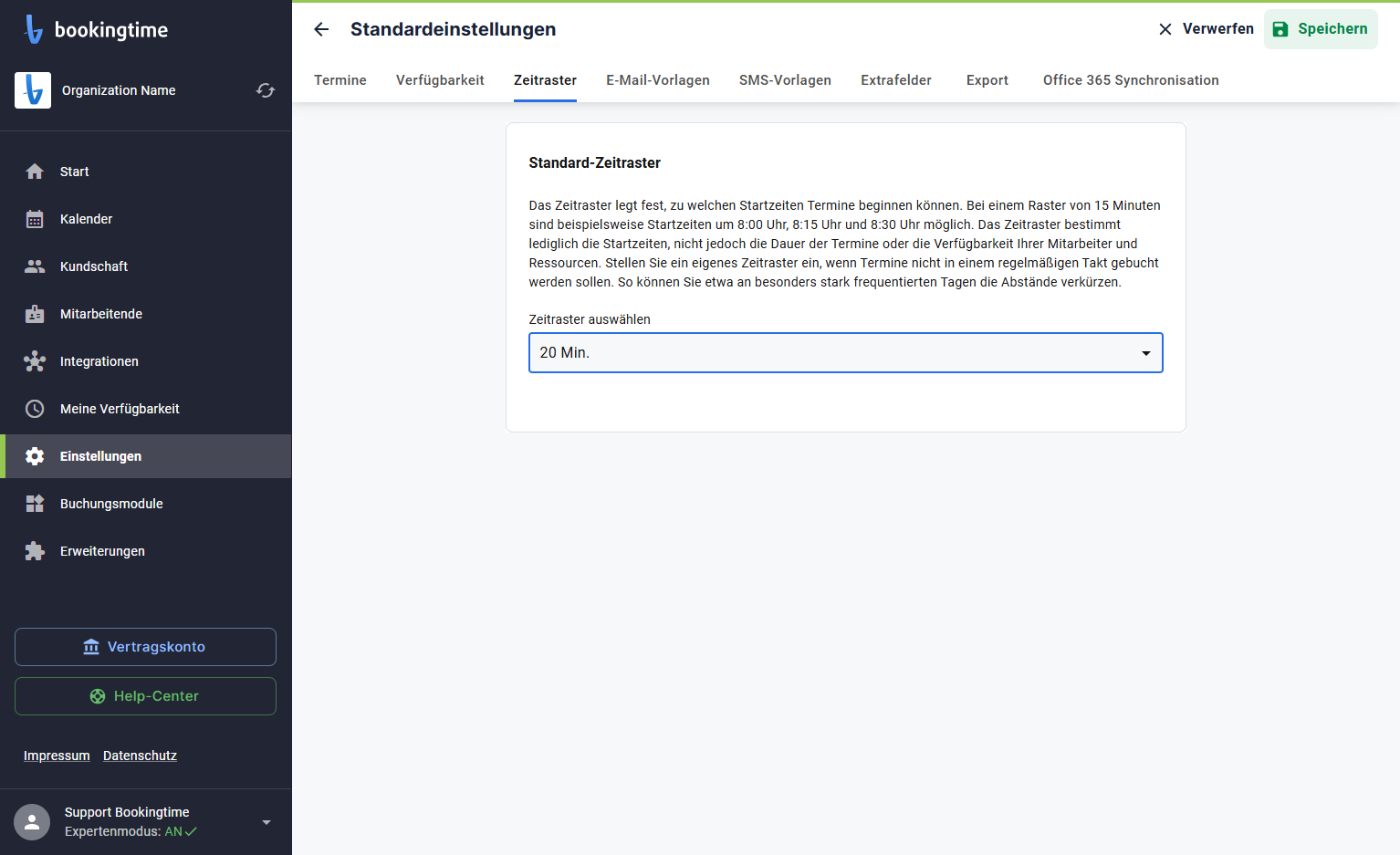Switch to the Termine tab
The image size is (1400, 855).
click(x=340, y=80)
